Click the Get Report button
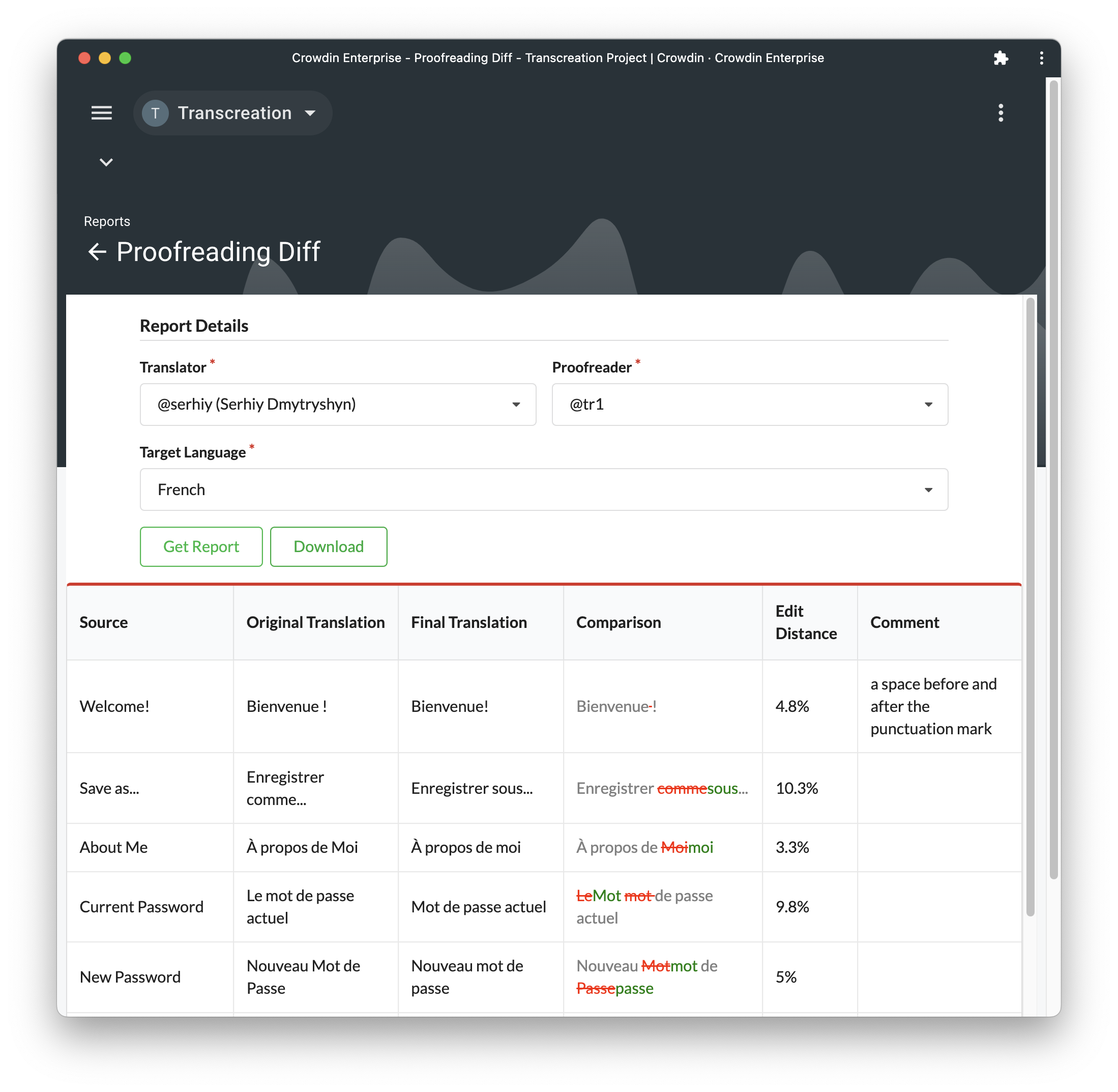1118x1092 pixels. pyautogui.click(x=201, y=546)
